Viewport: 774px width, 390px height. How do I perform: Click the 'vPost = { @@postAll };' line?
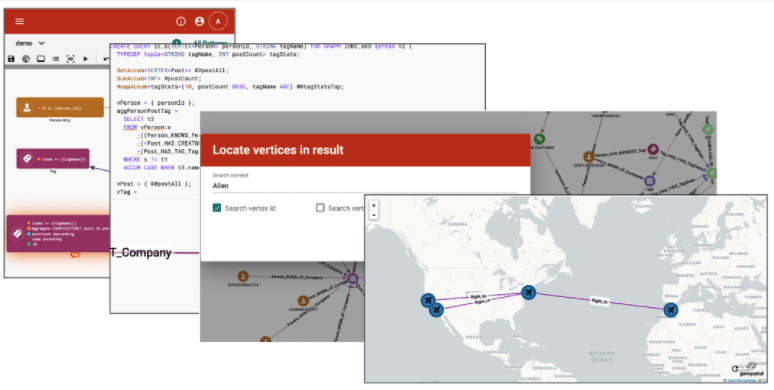(154, 184)
